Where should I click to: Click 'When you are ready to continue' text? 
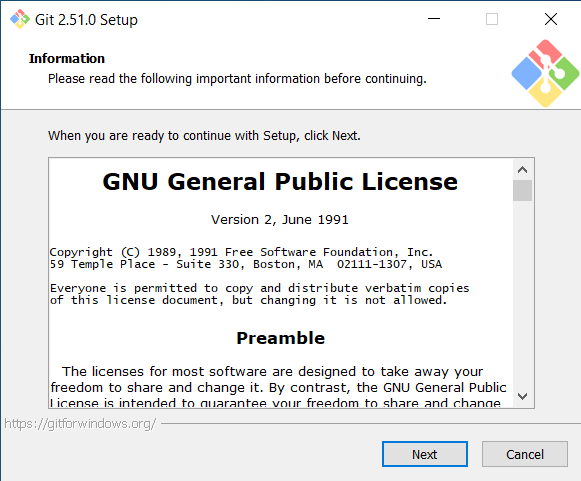[x=204, y=136]
